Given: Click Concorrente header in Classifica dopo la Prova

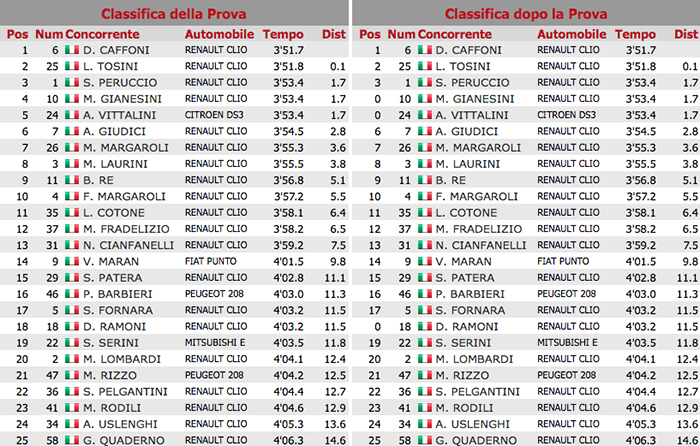Looking at the screenshot, I should (x=455, y=34).
